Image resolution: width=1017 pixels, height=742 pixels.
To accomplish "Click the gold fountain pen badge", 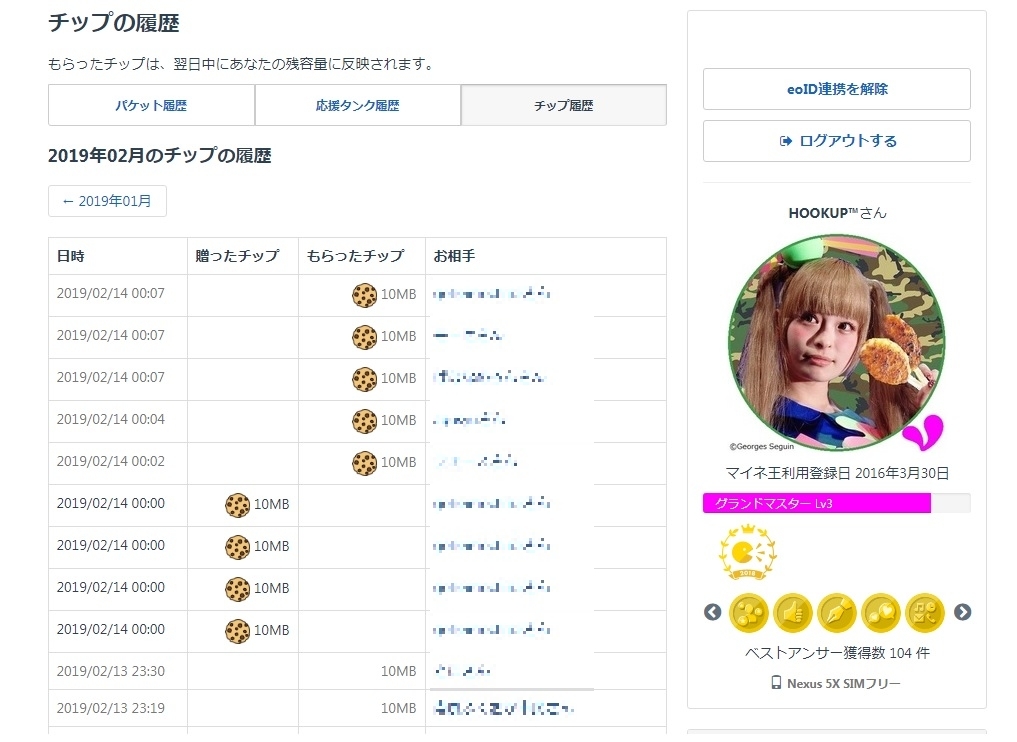I will point(837,612).
